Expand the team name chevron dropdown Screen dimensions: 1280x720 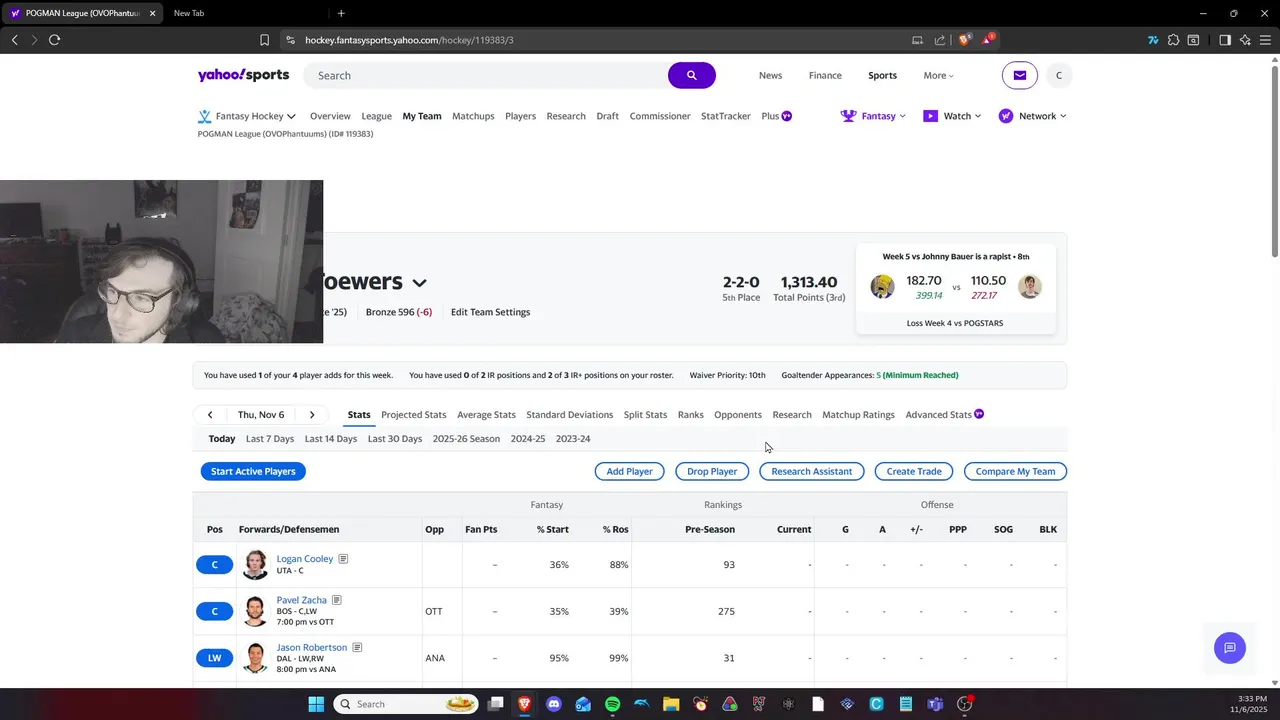[x=420, y=283]
